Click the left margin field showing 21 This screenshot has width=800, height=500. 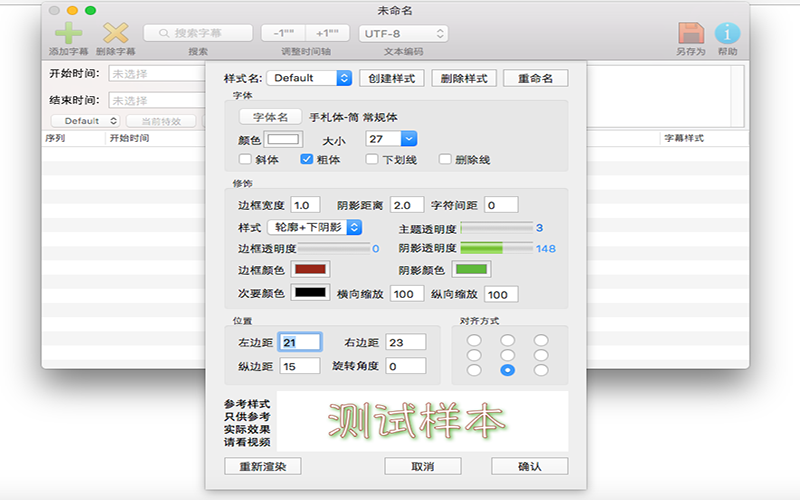pos(300,342)
